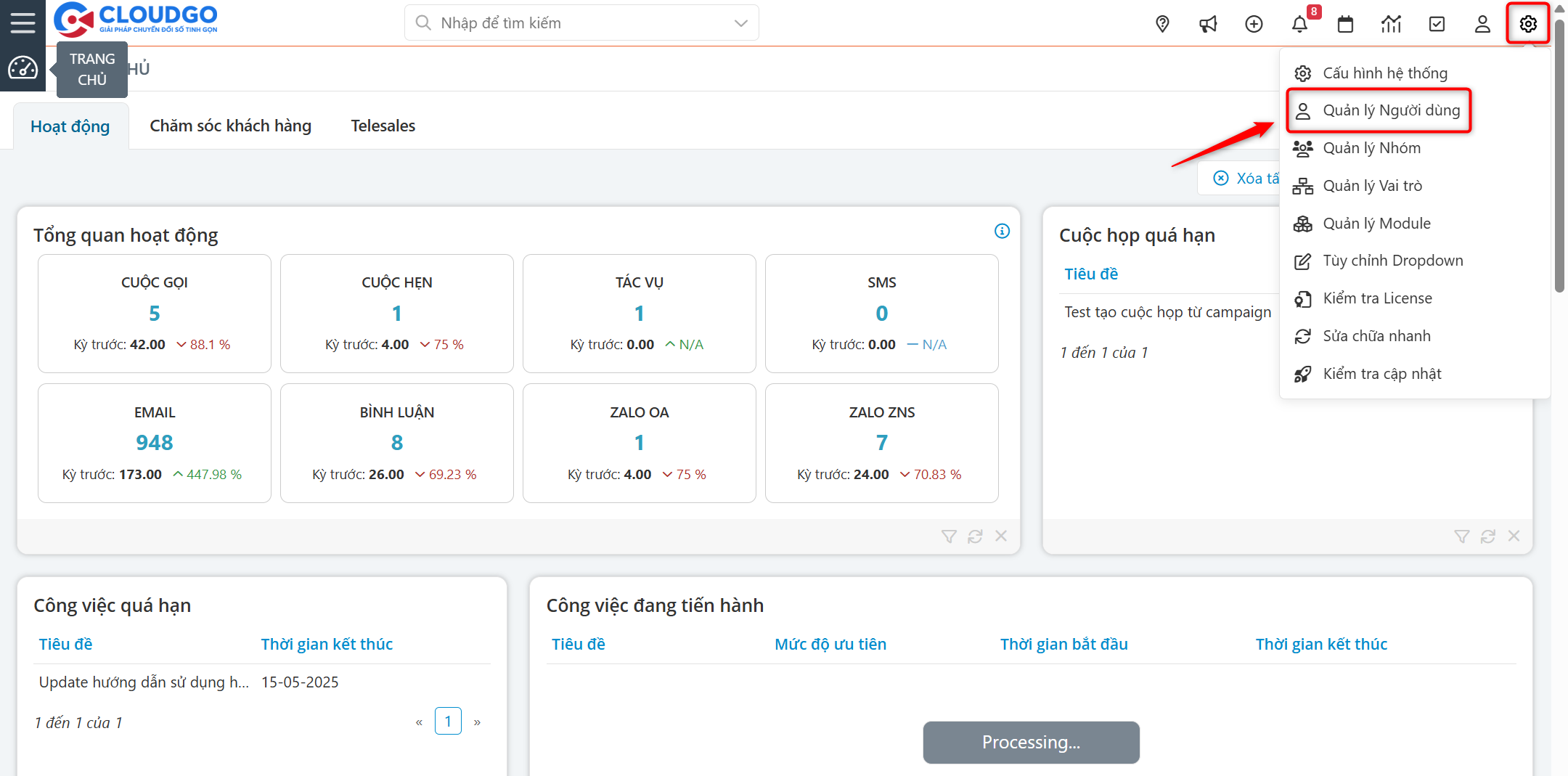Open the calendar icon in header
Image resolution: width=1568 pixels, height=776 pixels.
(x=1345, y=24)
